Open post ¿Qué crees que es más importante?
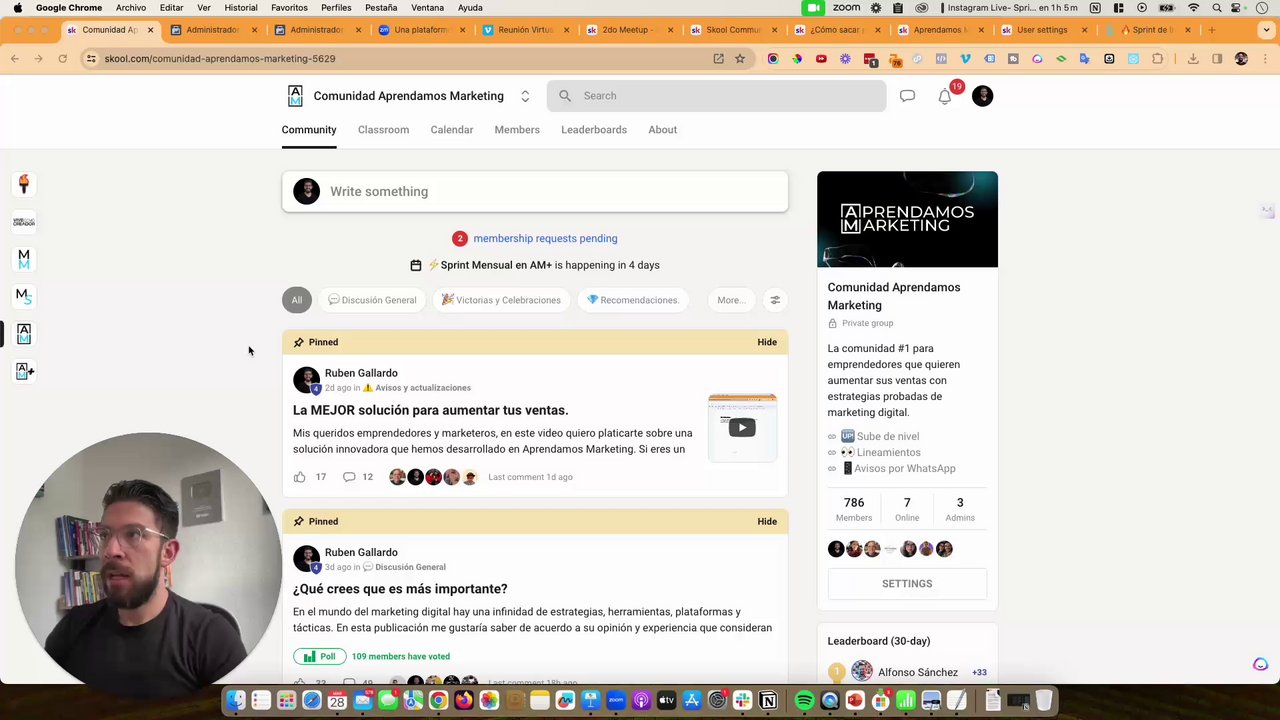Image resolution: width=1280 pixels, height=720 pixels. (400, 589)
